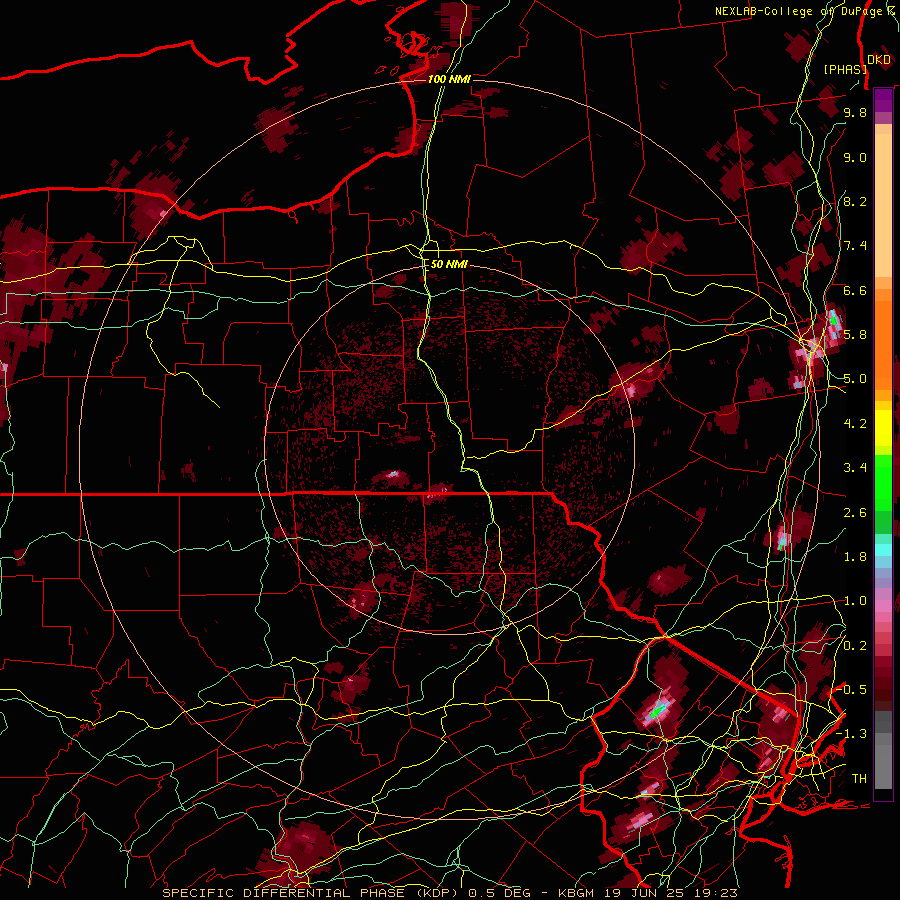Select the 7.4 scale value
900x900 pixels.
[855, 246]
